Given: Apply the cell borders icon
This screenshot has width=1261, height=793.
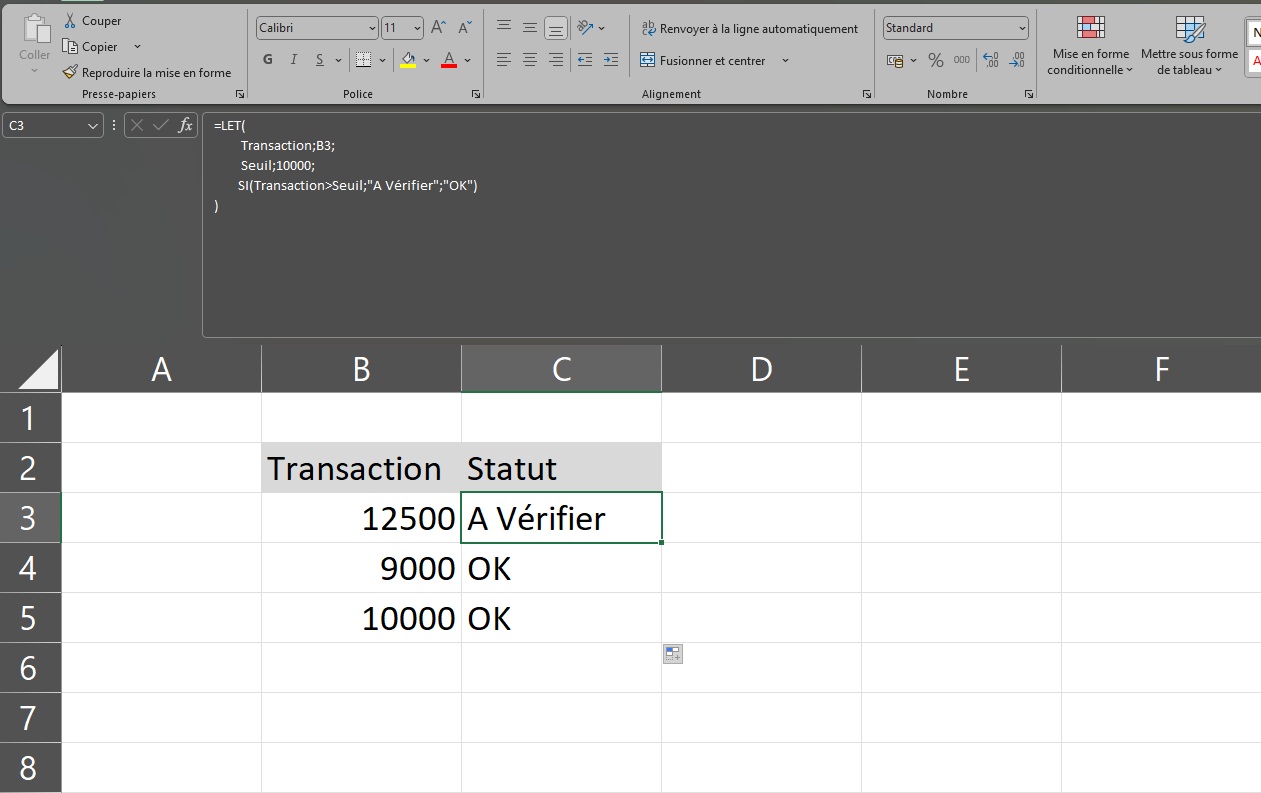Looking at the screenshot, I should (x=364, y=60).
